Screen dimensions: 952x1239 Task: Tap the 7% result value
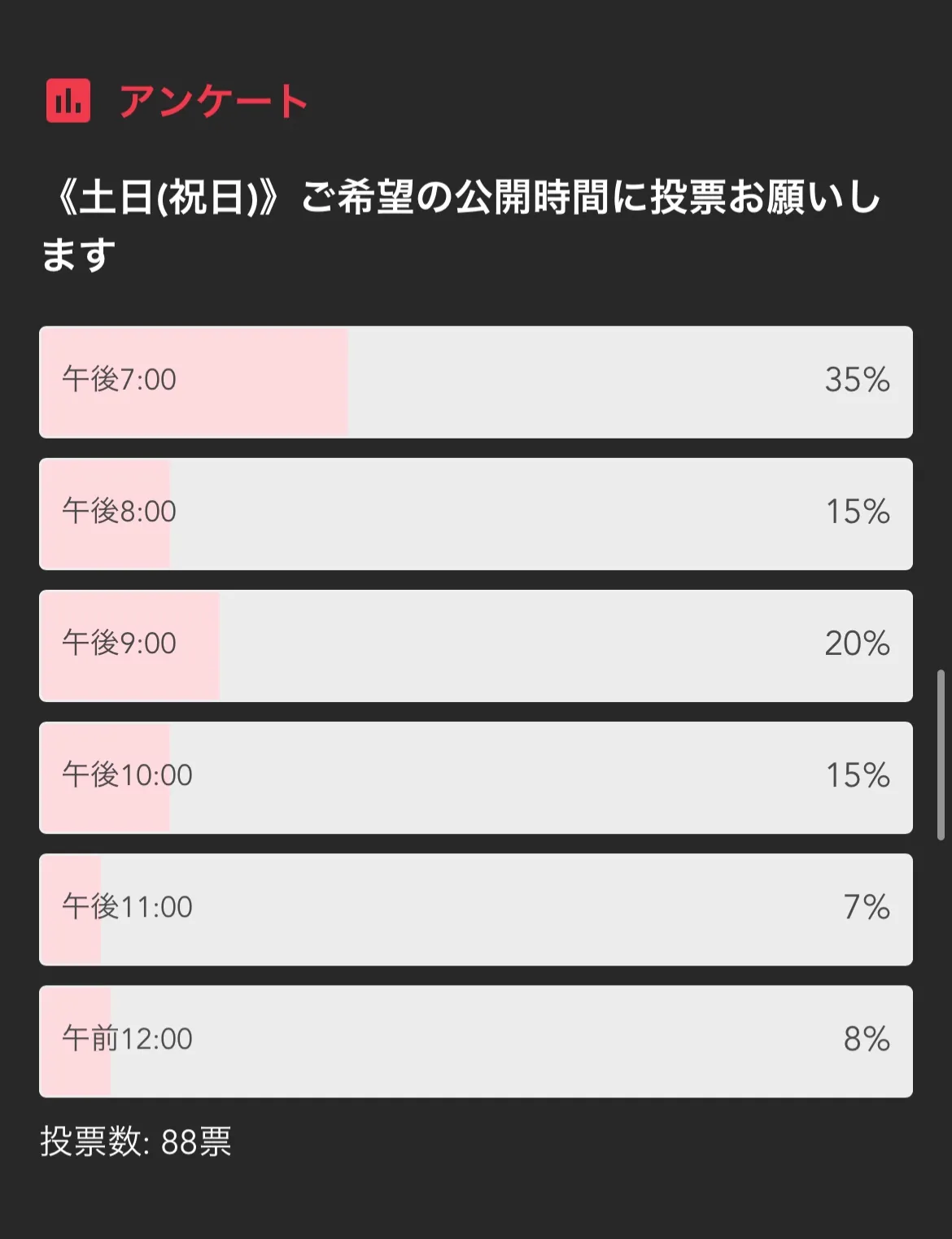pyautogui.click(x=866, y=907)
